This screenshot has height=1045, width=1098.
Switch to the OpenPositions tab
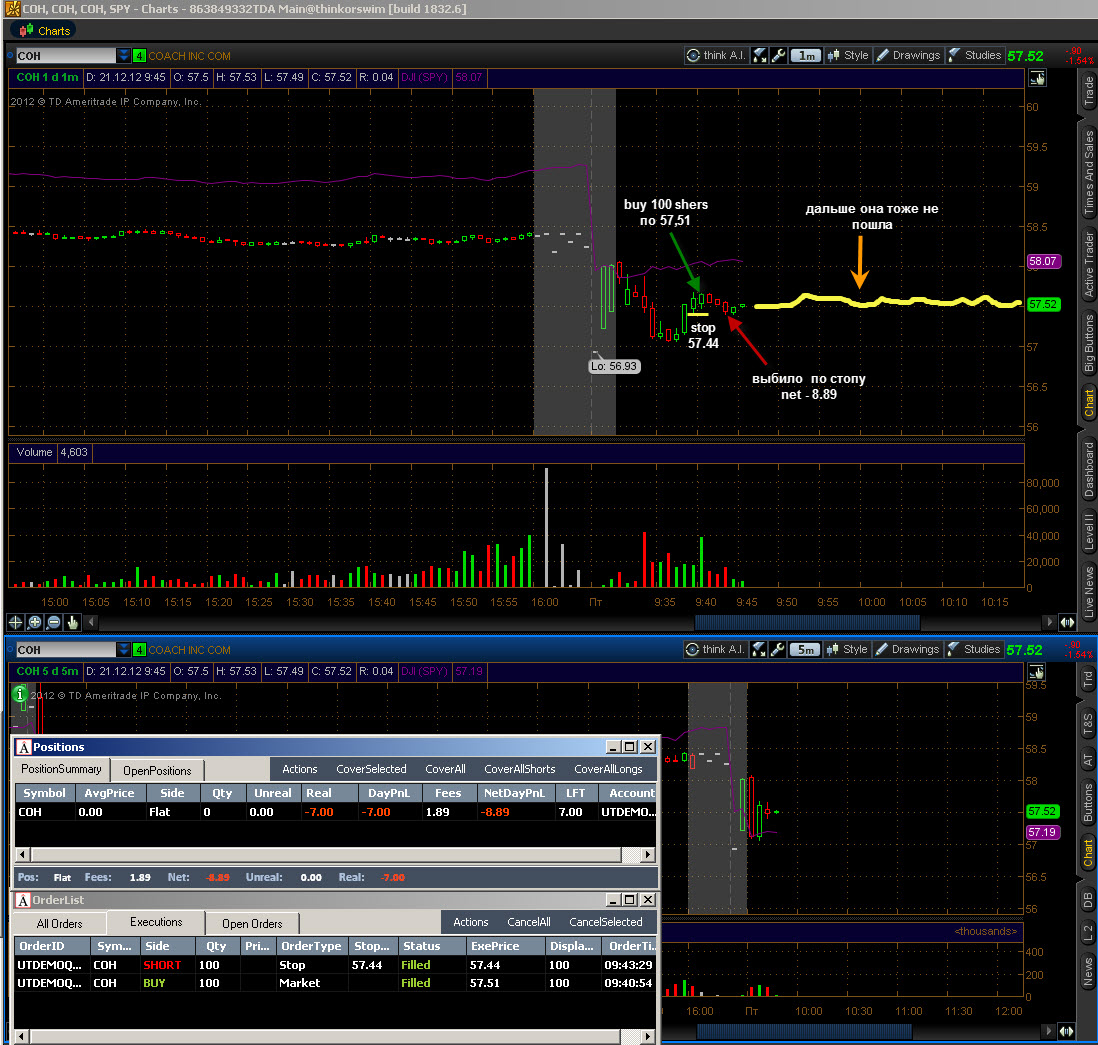(158, 770)
